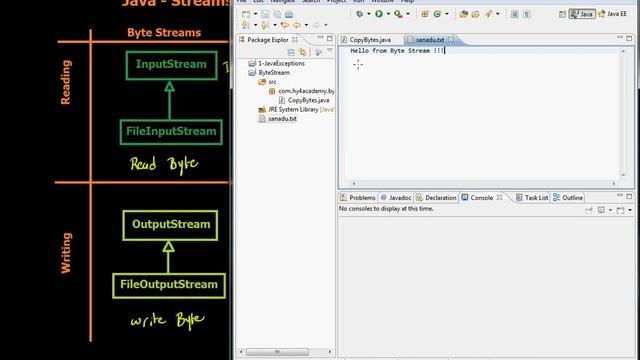Click the Open Task folder icon
640x360 pixels.
476,14
